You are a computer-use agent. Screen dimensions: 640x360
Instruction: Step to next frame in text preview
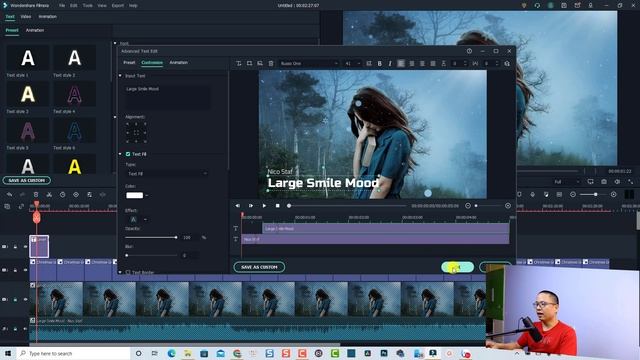(251, 206)
